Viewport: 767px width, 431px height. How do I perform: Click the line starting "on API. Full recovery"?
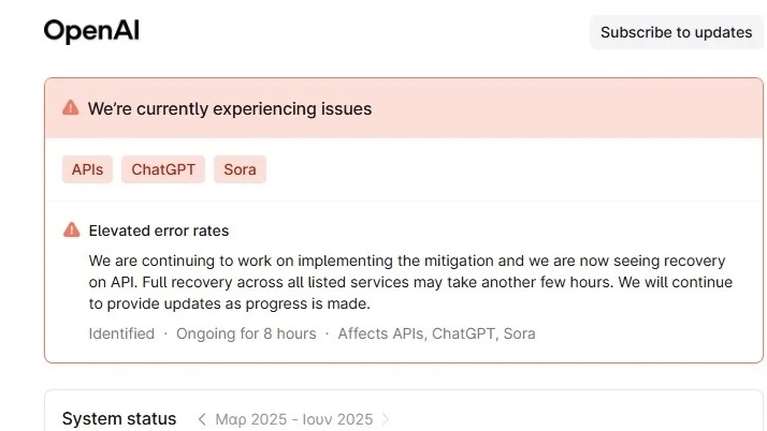[x=410, y=282]
